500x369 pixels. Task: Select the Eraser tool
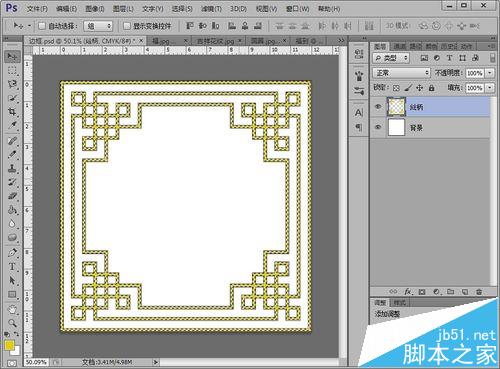coord(12,196)
